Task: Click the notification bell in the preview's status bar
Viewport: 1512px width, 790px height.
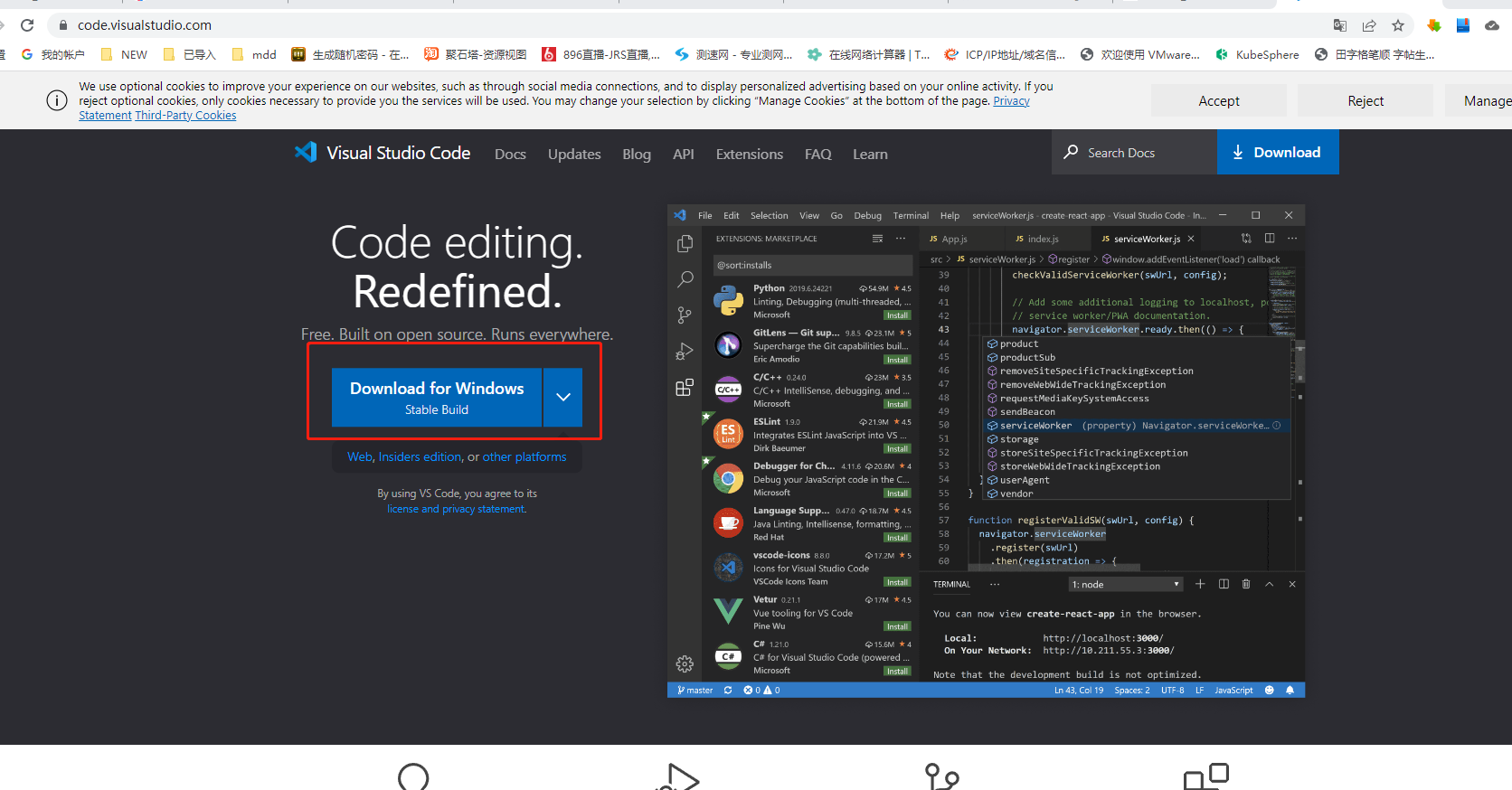Action: [x=1290, y=690]
